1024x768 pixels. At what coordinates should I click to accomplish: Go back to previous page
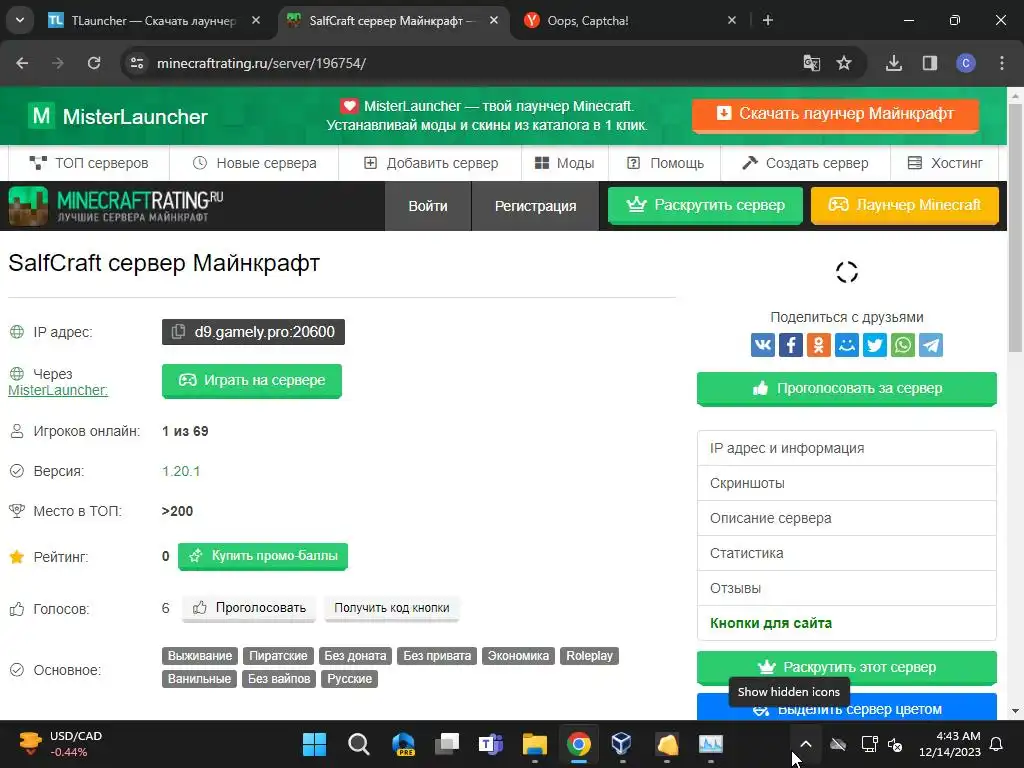click(x=22, y=63)
